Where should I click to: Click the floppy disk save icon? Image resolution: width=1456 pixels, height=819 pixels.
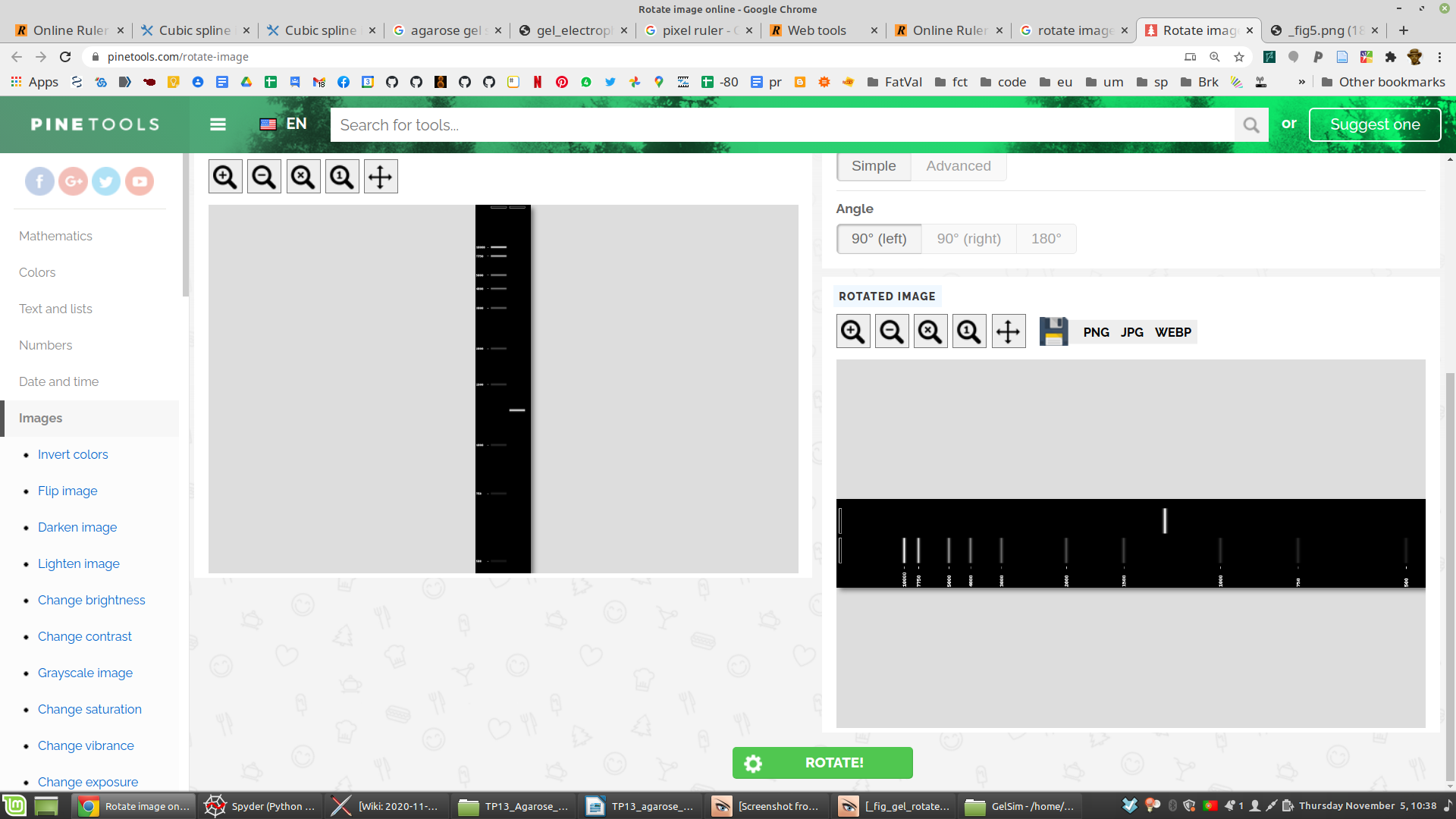tap(1053, 331)
